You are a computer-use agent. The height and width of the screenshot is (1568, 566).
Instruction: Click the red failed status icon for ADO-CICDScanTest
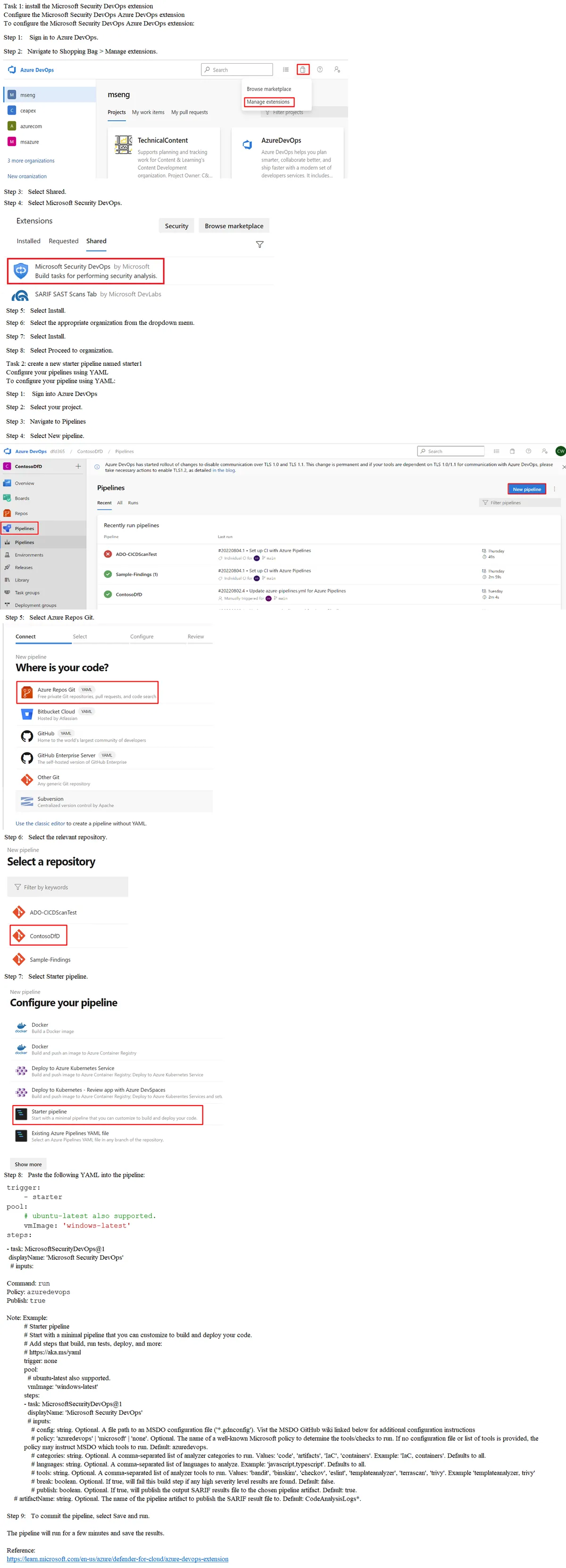click(108, 554)
